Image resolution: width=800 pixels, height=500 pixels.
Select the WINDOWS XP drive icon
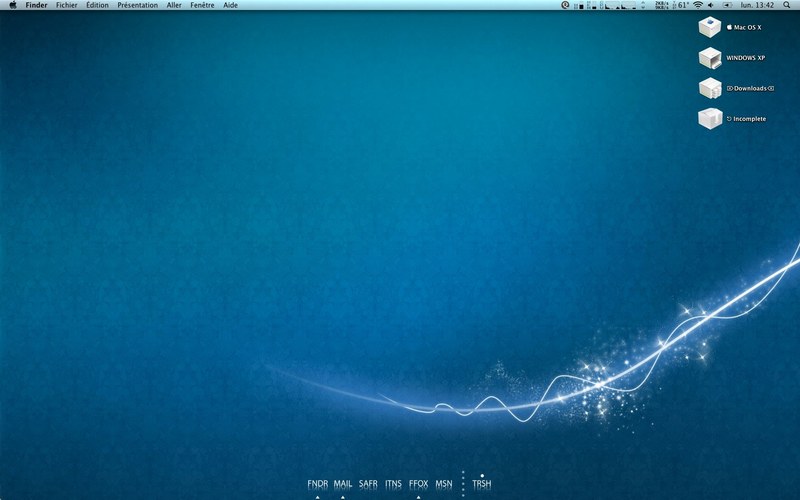pyautogui.click(x=710, y=58)
